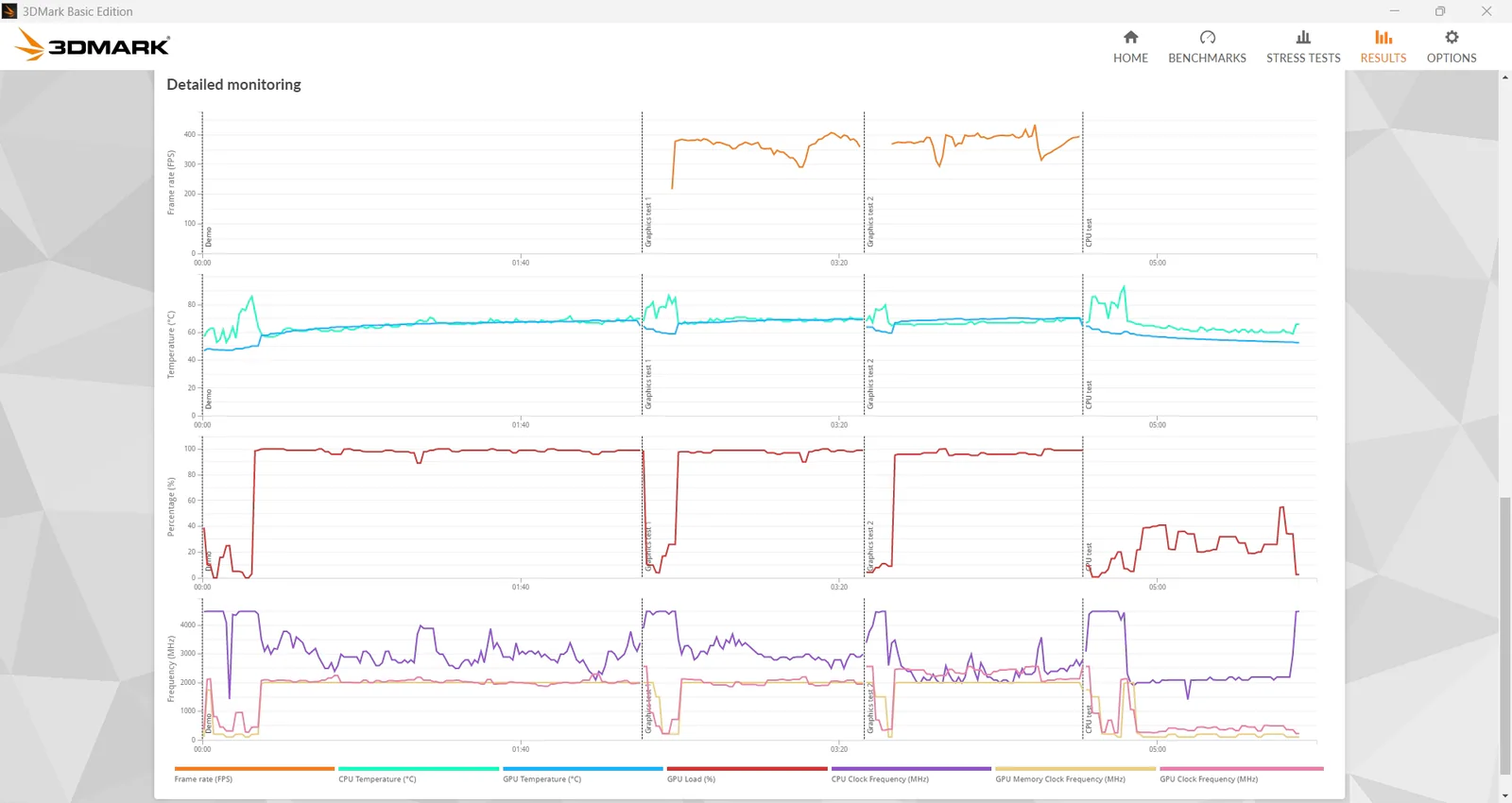Click the scroll up arrow of the scrollbar

pos(1504,77)
